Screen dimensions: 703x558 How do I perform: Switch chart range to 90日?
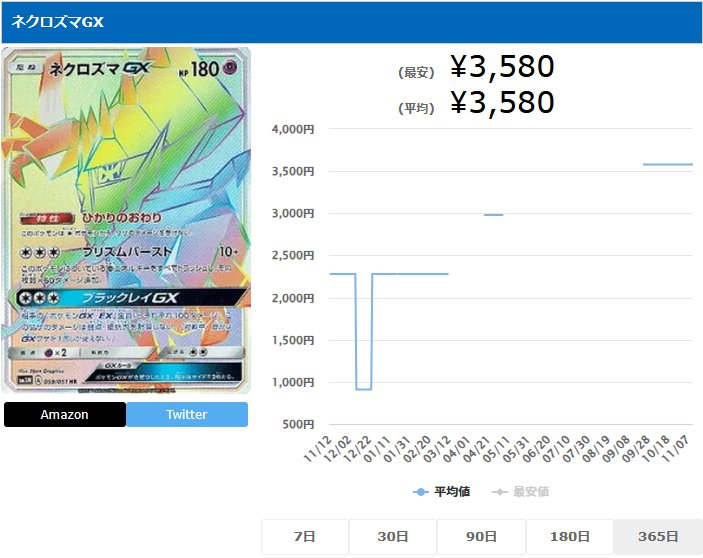click(481, 536)
